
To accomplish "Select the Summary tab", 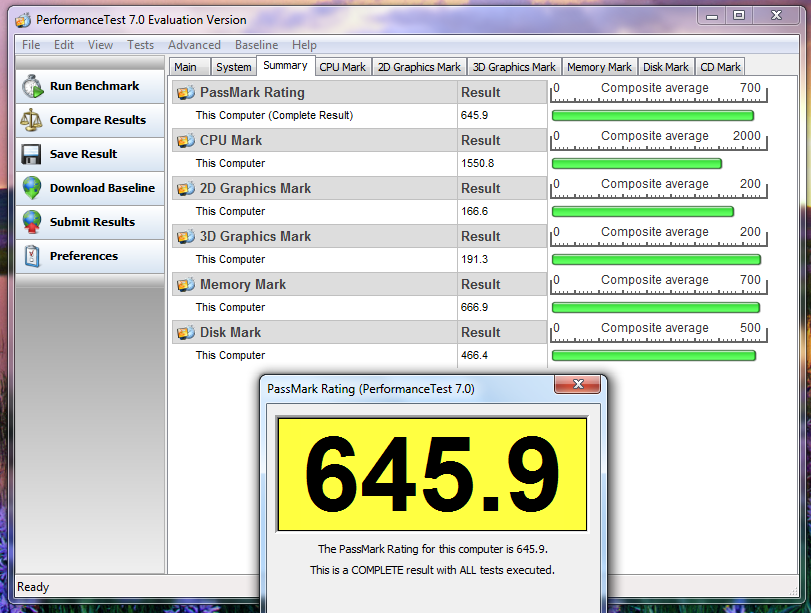I will pos(286,66).
